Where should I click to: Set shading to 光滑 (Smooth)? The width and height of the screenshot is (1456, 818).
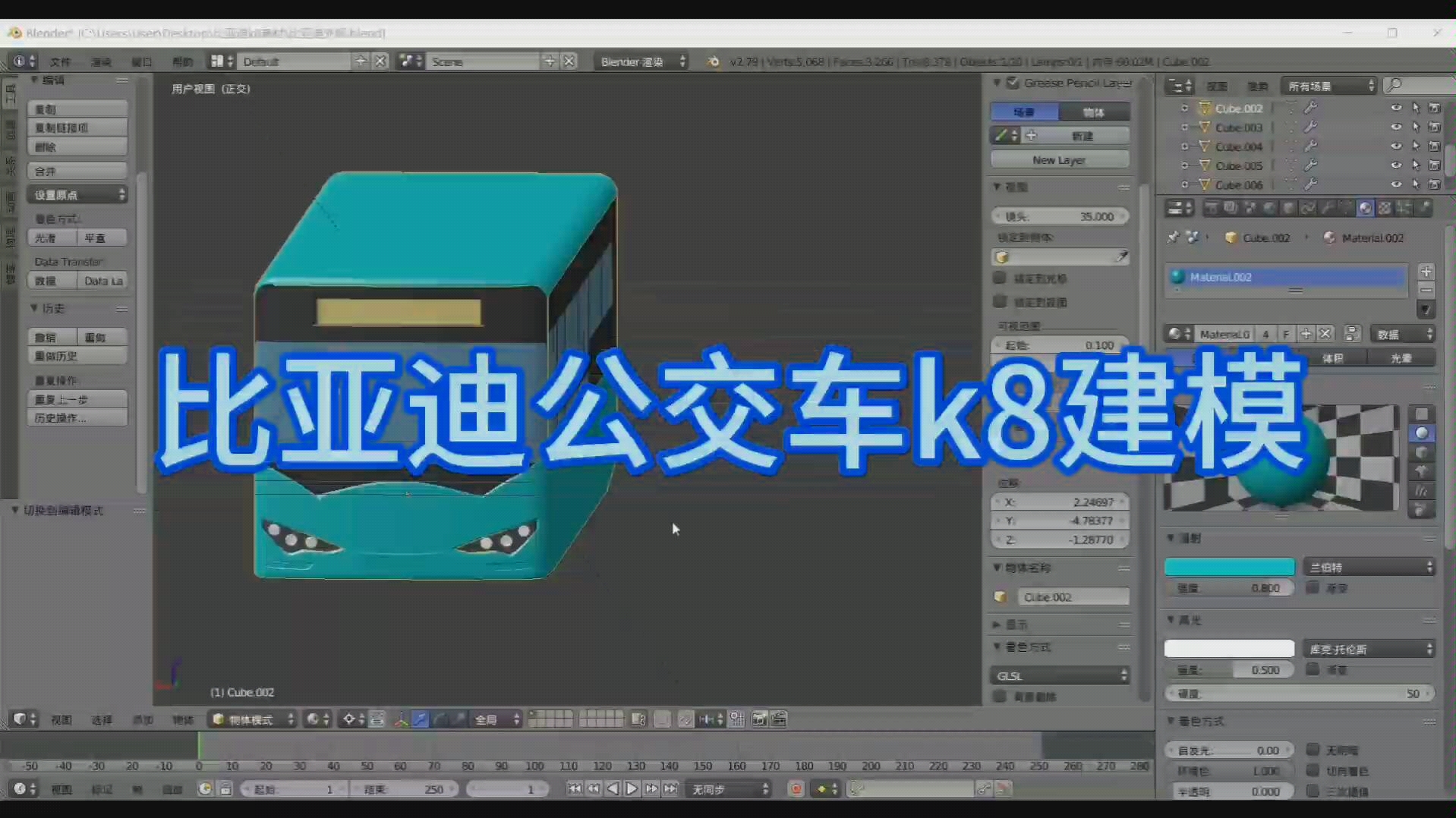tap(52, 238)
